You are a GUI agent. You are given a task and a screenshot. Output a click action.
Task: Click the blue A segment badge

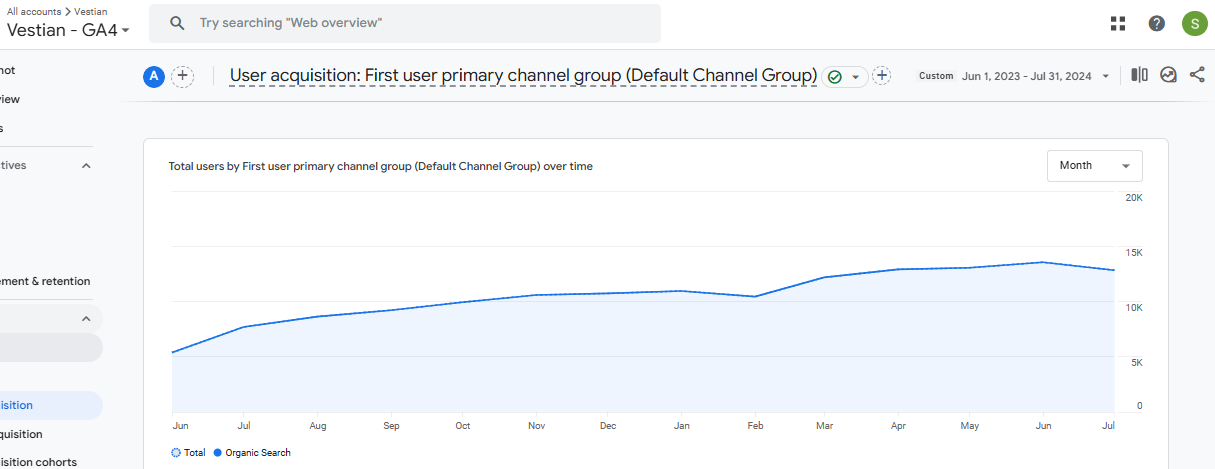(x=154, y=76)
